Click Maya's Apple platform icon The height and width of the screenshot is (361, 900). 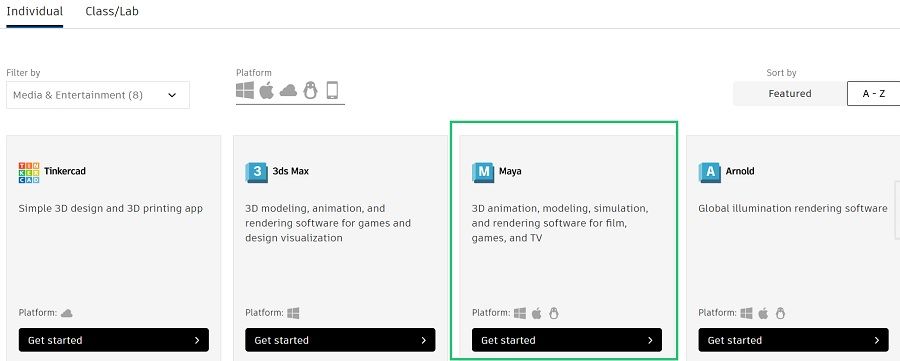point(537,313)
